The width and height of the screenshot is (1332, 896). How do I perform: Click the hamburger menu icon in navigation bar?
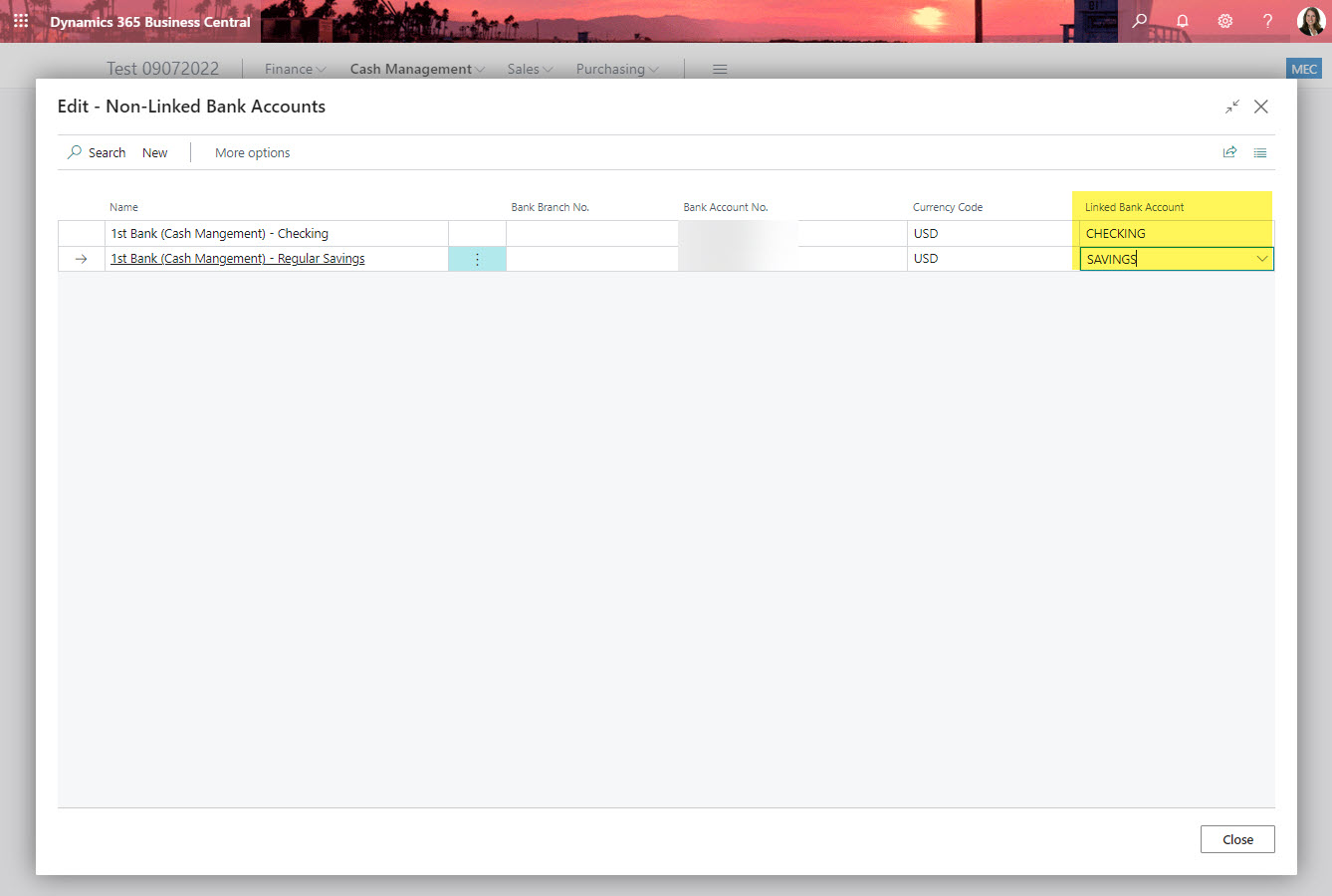point(720,69)
